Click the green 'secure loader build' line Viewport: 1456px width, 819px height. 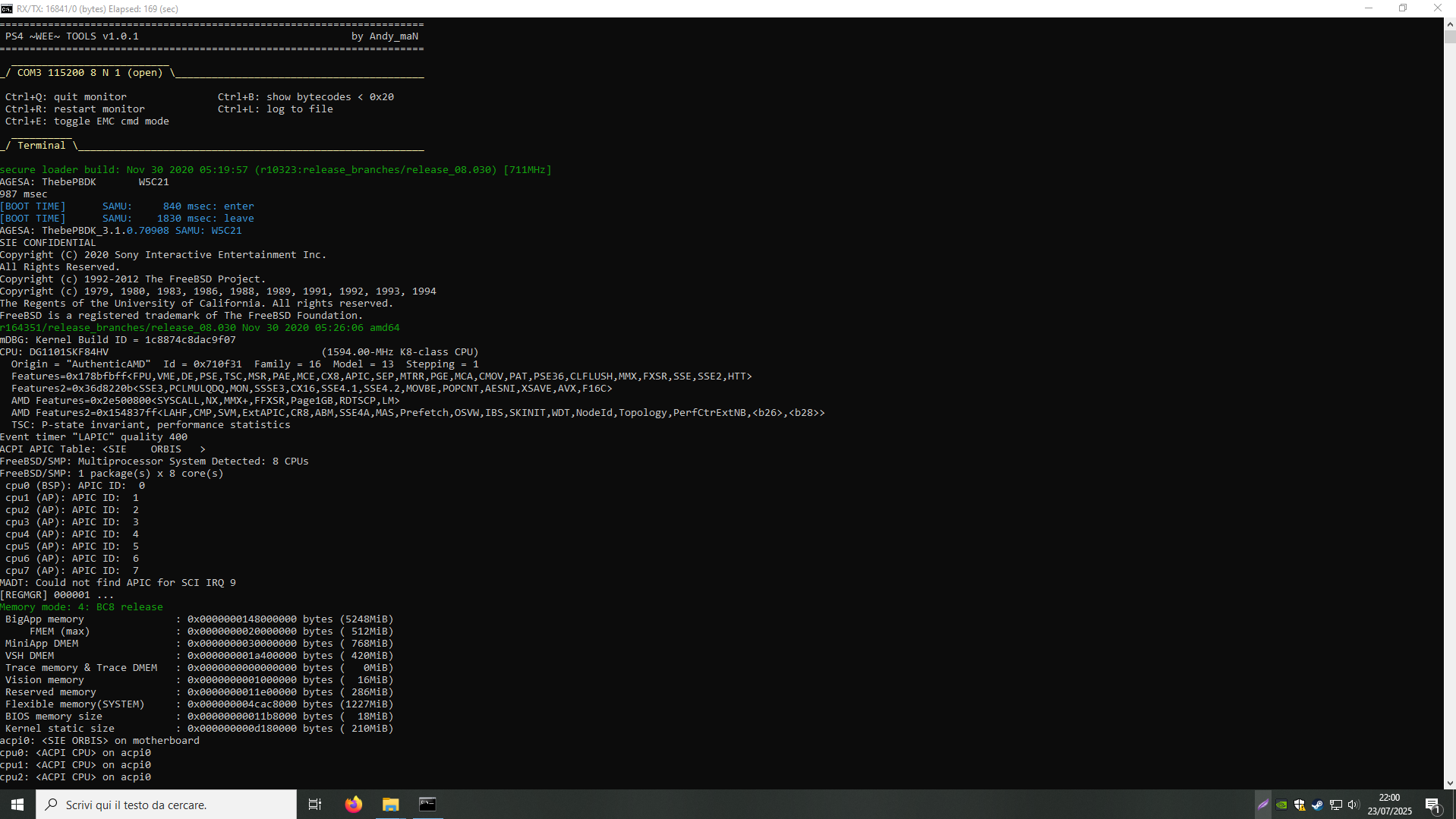point(276,170)
